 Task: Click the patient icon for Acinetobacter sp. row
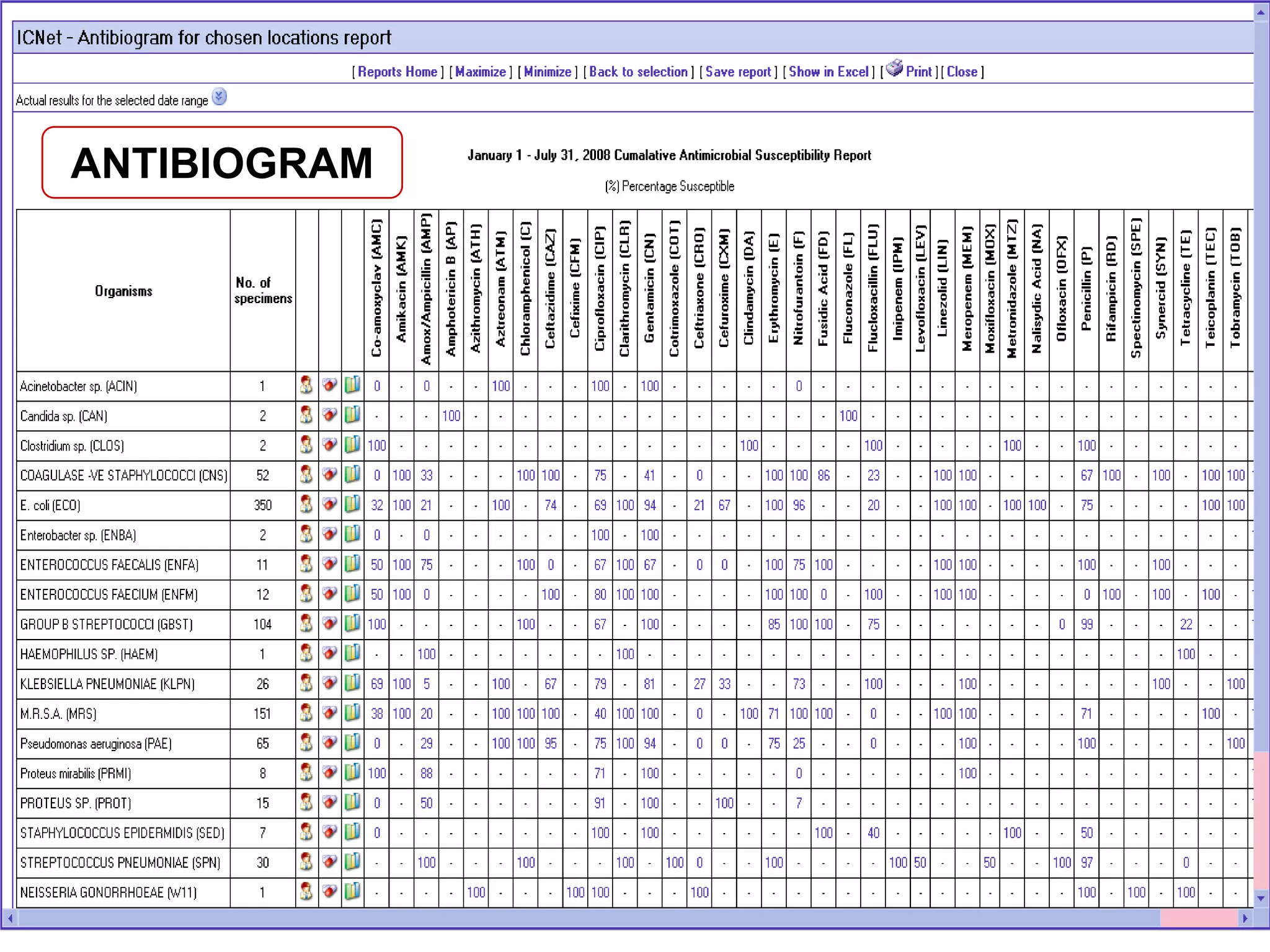[x=306, y=386]
